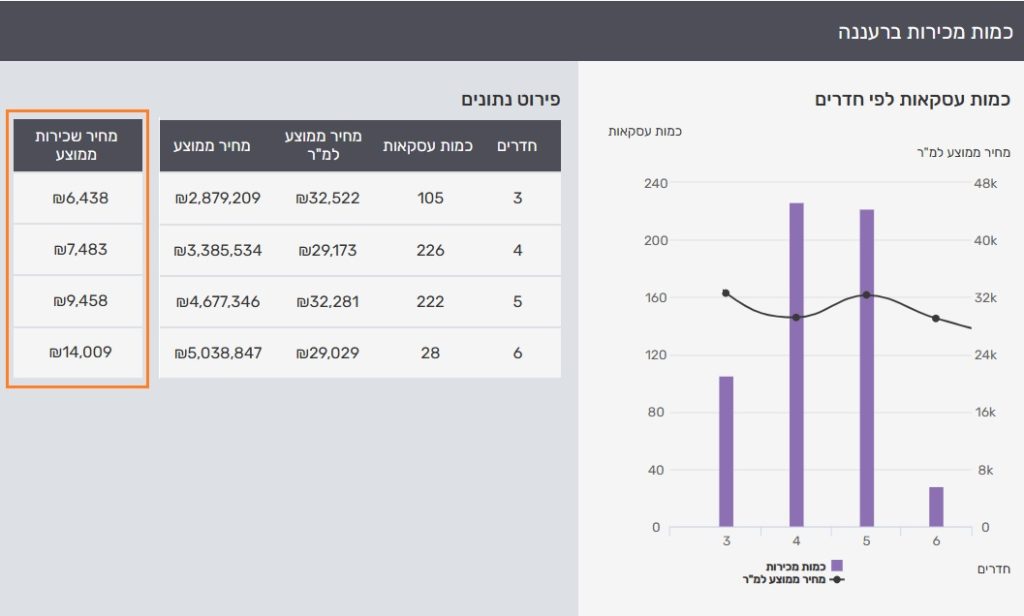Screen dimensions: 1024x616
Task: Select the purple bar for 5 rooms
Action: [866, 368]
